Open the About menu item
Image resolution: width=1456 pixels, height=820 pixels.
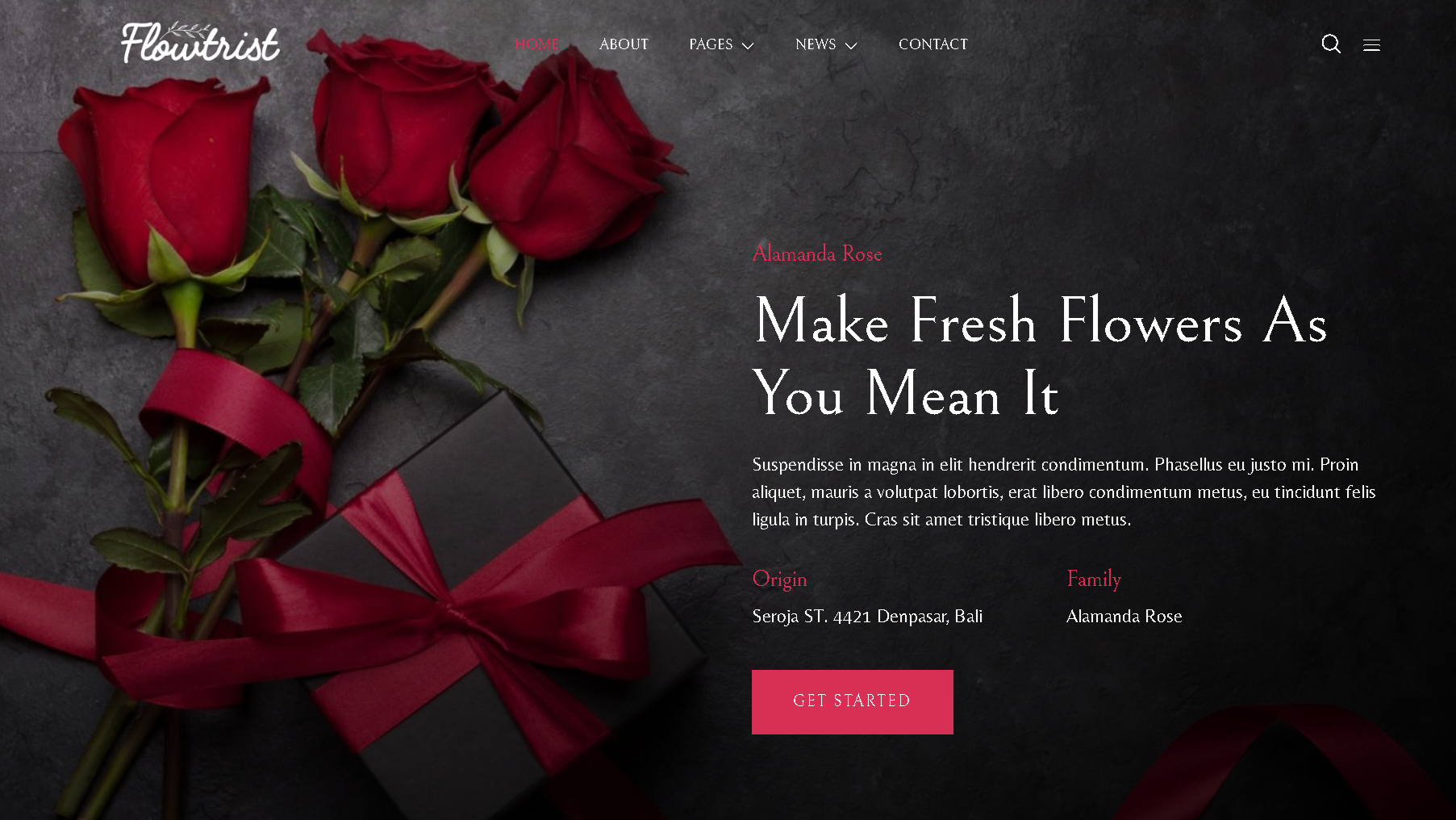click(x=624, y=44)
